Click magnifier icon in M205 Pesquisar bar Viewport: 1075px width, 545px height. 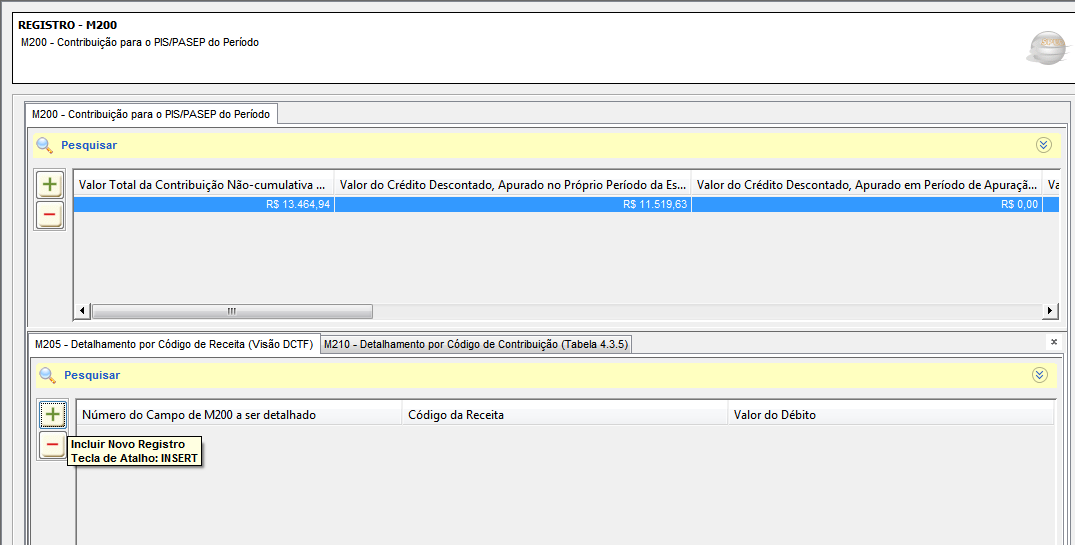pos(47,375)
